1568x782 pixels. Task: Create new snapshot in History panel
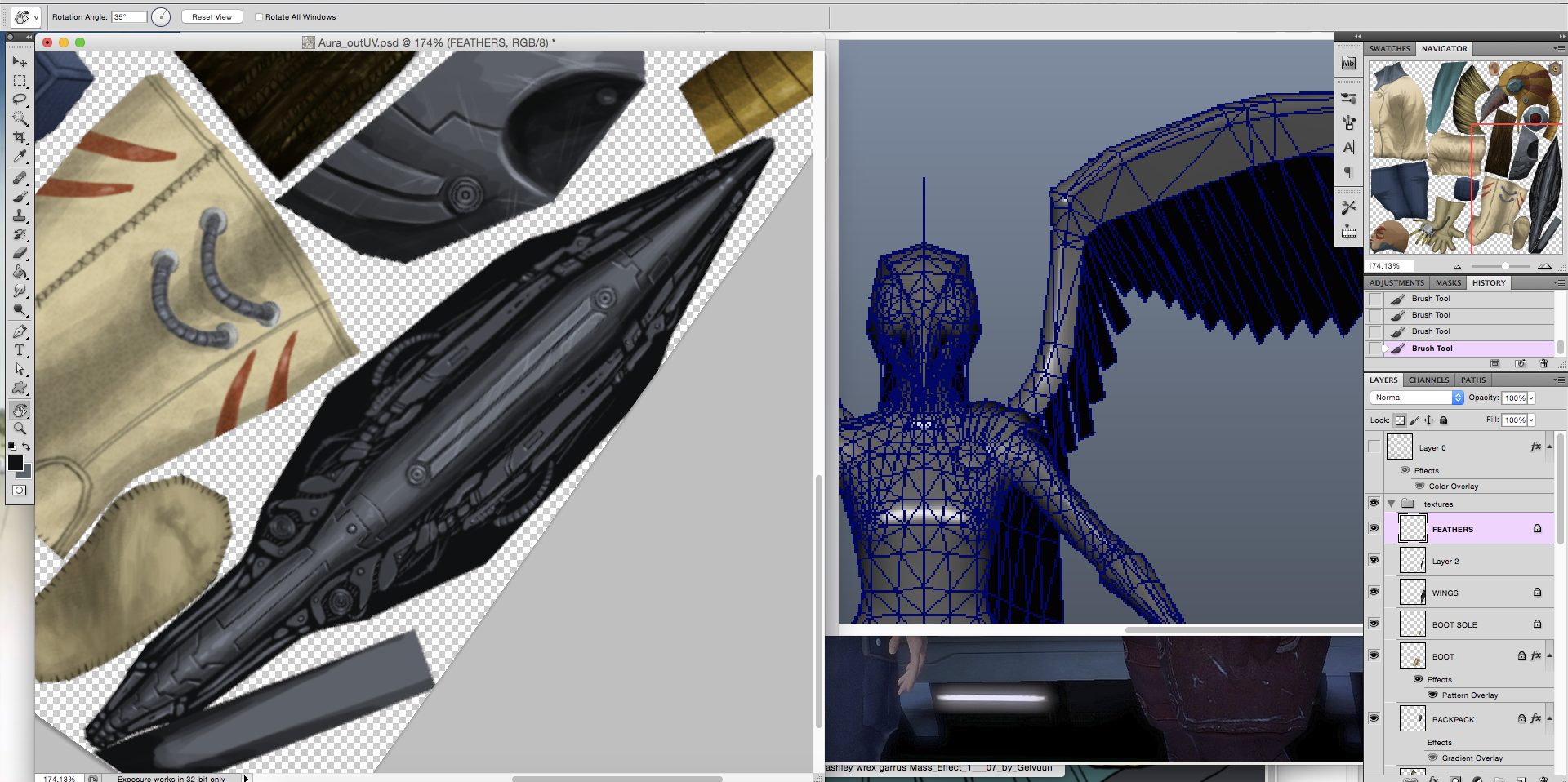pos(1521,364)
